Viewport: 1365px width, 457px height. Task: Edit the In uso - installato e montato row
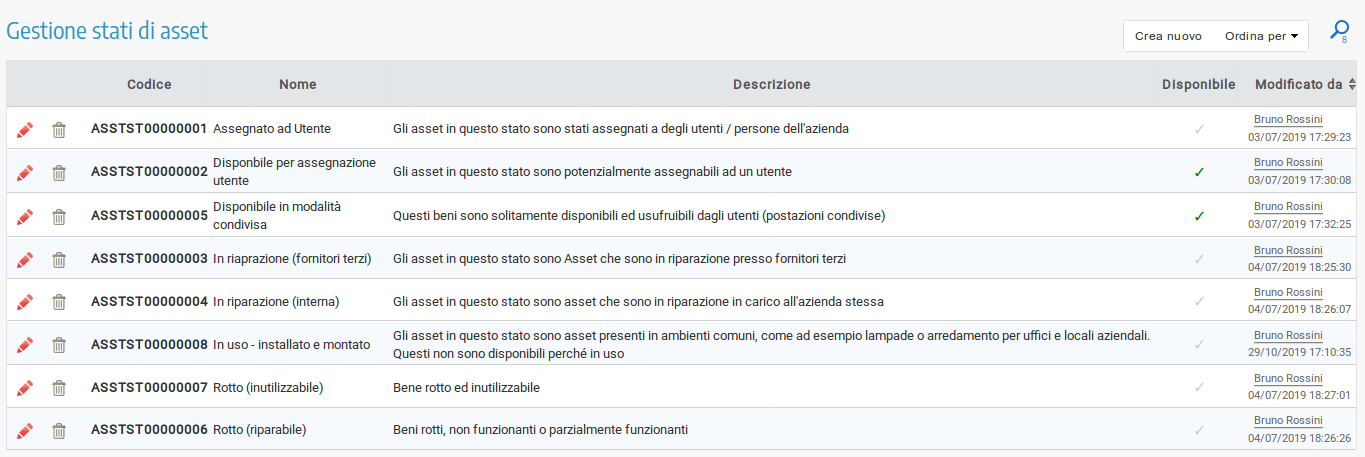pos(25,345)
